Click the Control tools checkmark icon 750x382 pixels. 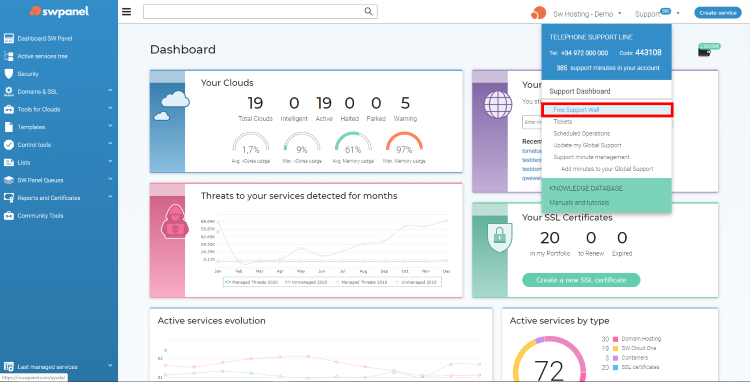9,145
